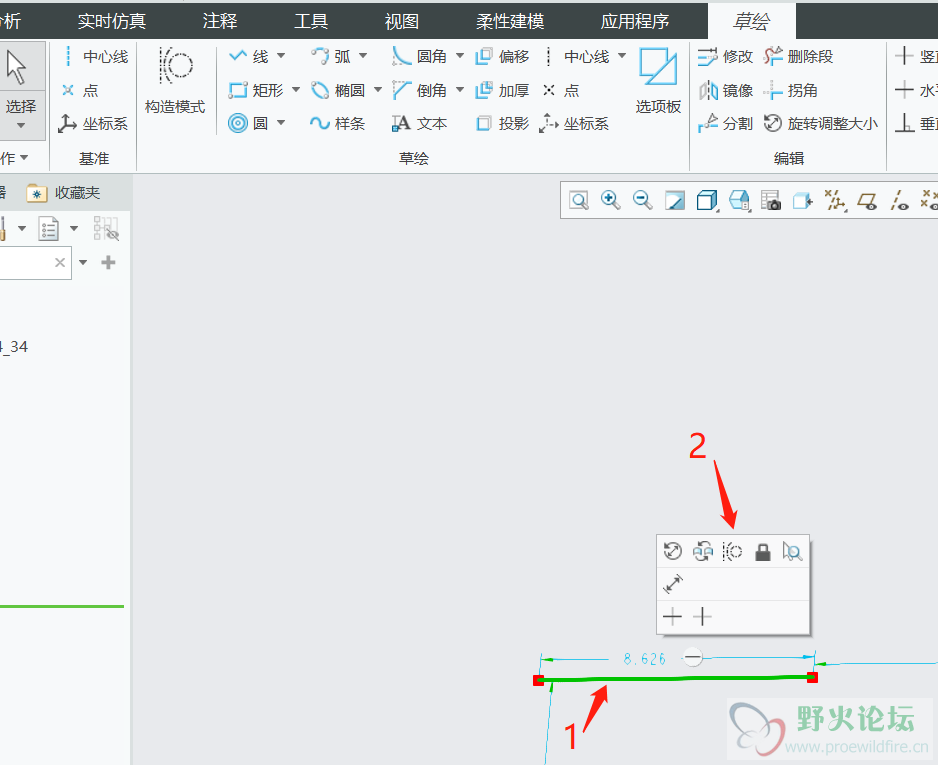Clear the tree search field with X
The width and height of the screenshot is (938, 765).
60,262
